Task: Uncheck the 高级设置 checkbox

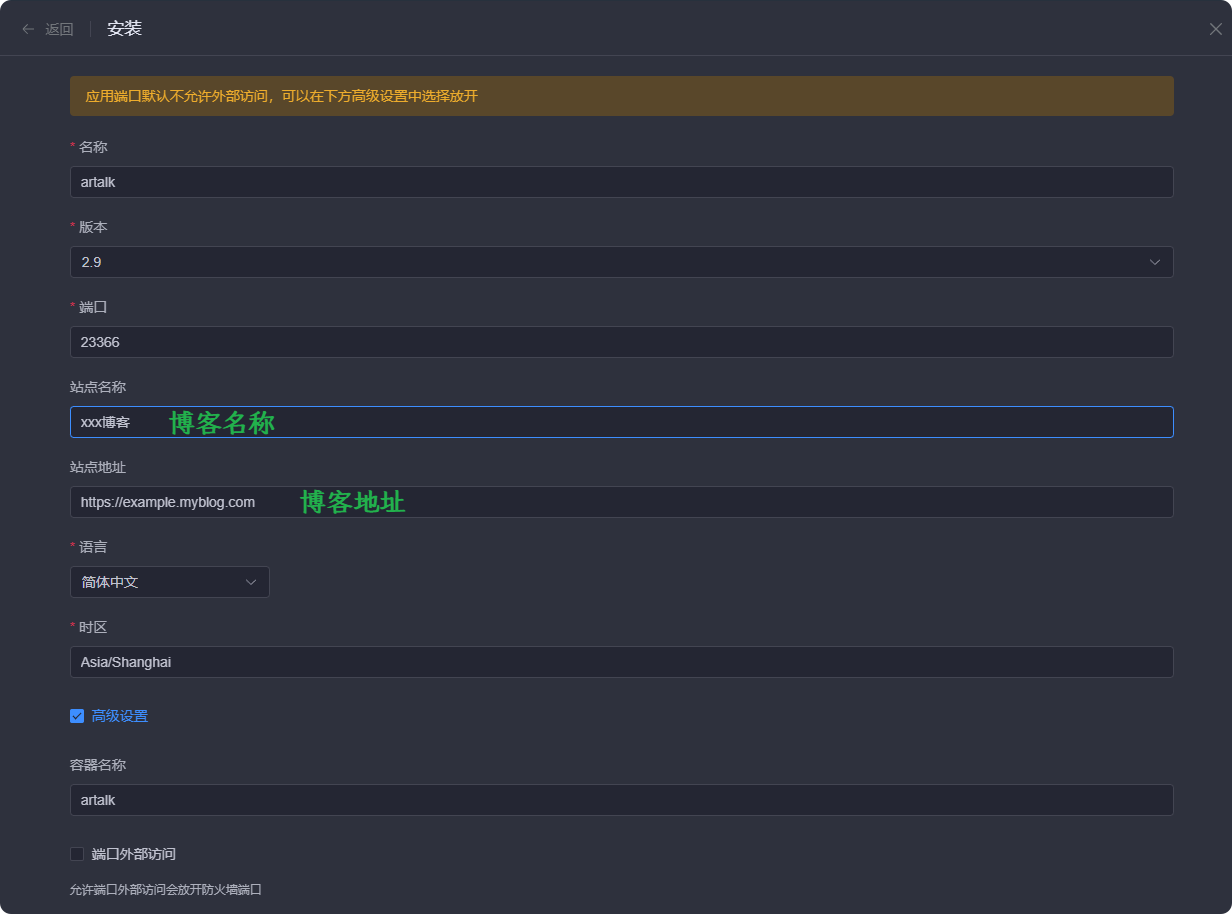Action: pos(77,716)
